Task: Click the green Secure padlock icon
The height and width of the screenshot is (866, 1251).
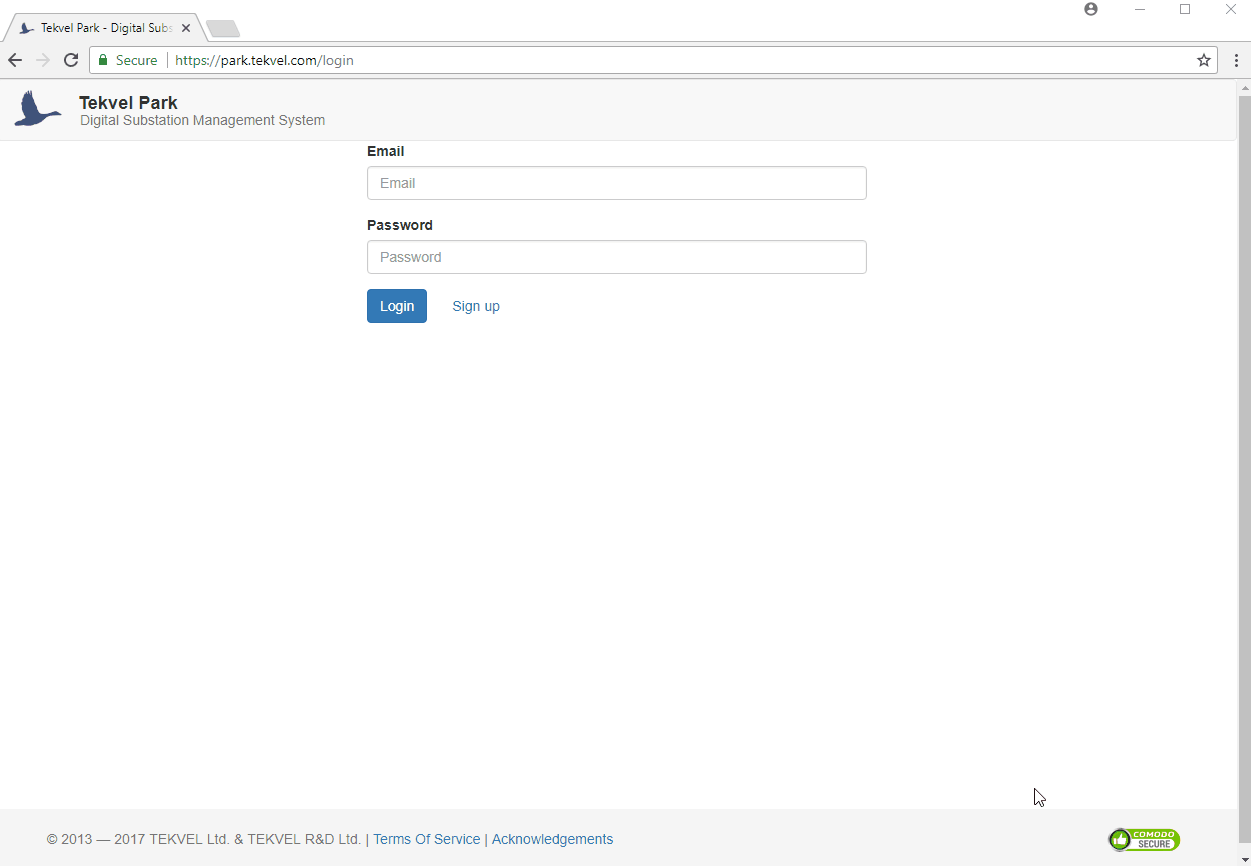Action: [x=103, y=60]
